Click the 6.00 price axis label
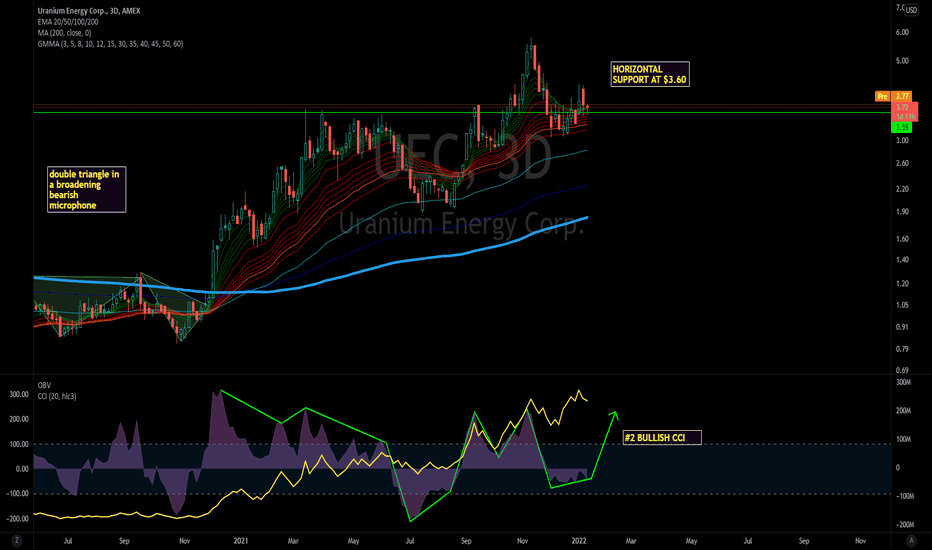The width and height of the screenshot is (932, 550). pyautogui.click(x=902, y=33)
